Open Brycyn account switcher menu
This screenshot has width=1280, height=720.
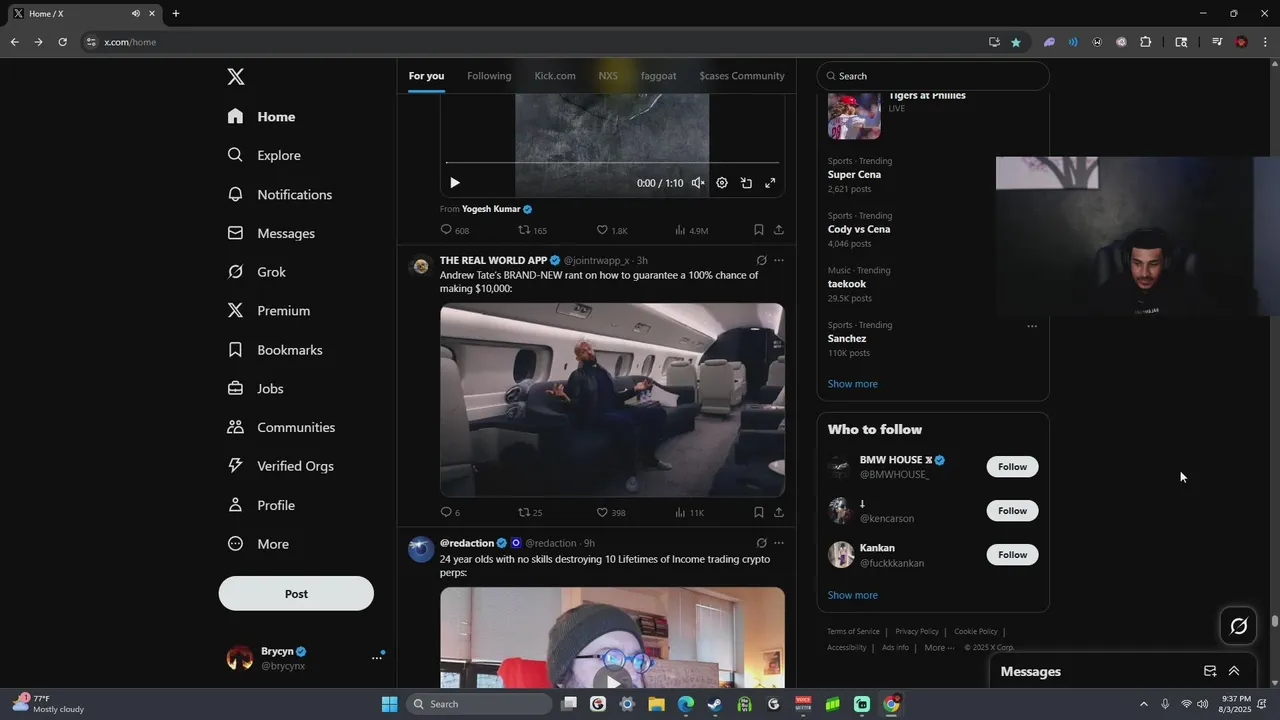[x=305, y=658]
